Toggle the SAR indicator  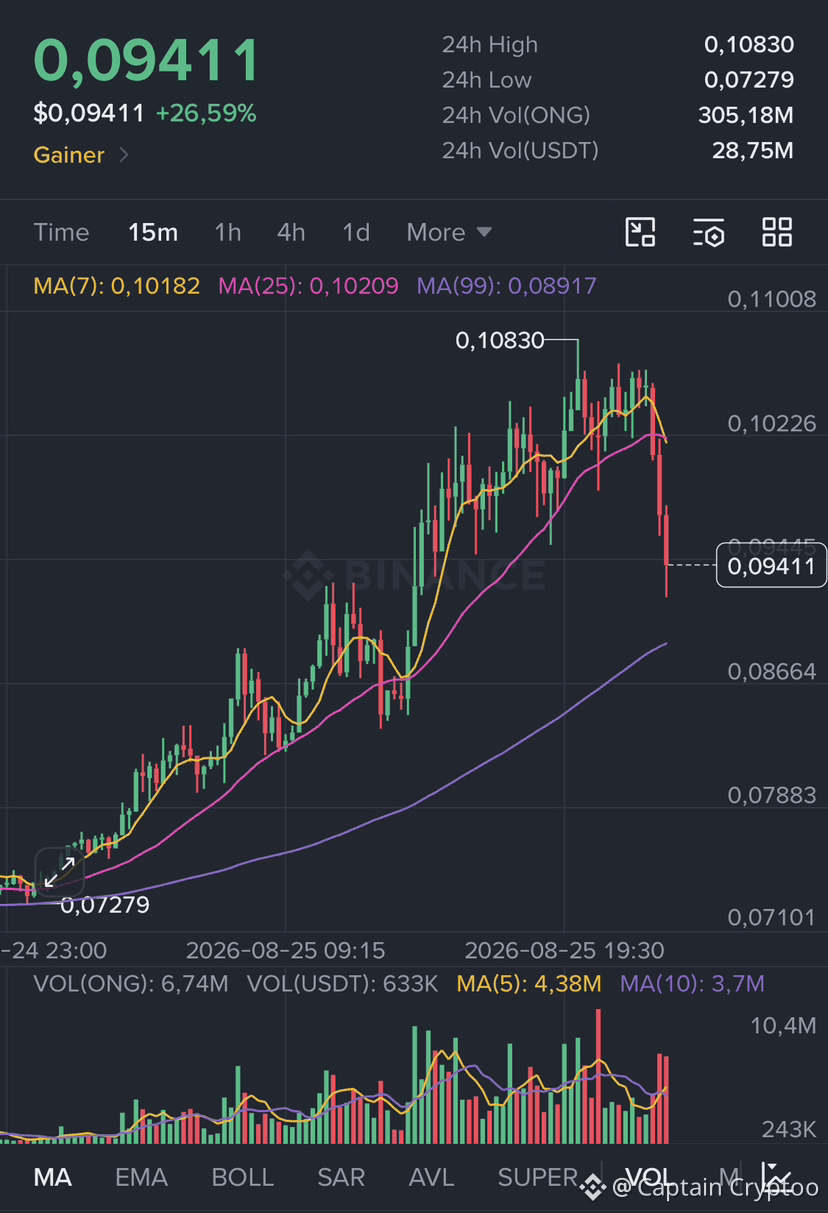point(341,1177)
